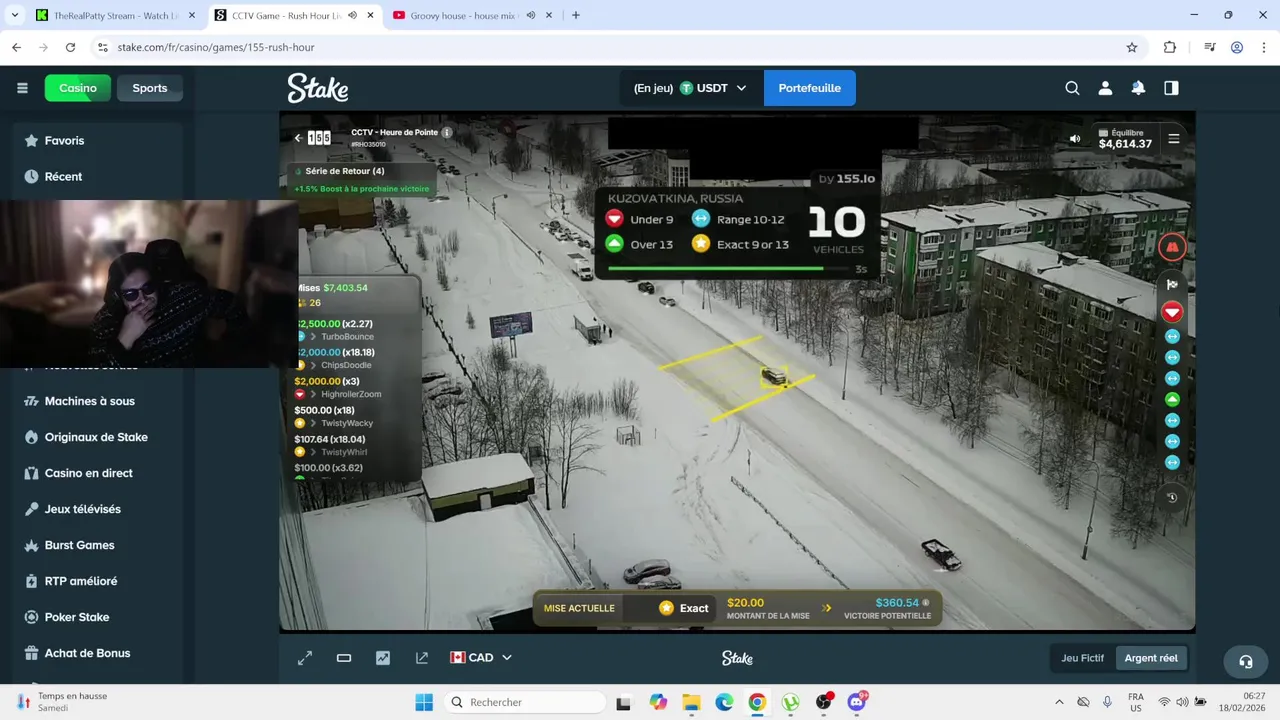Click the Stake logo in the header
Image resolution: width=1280 pixels, height=720 pixels.
pos(318,88)
